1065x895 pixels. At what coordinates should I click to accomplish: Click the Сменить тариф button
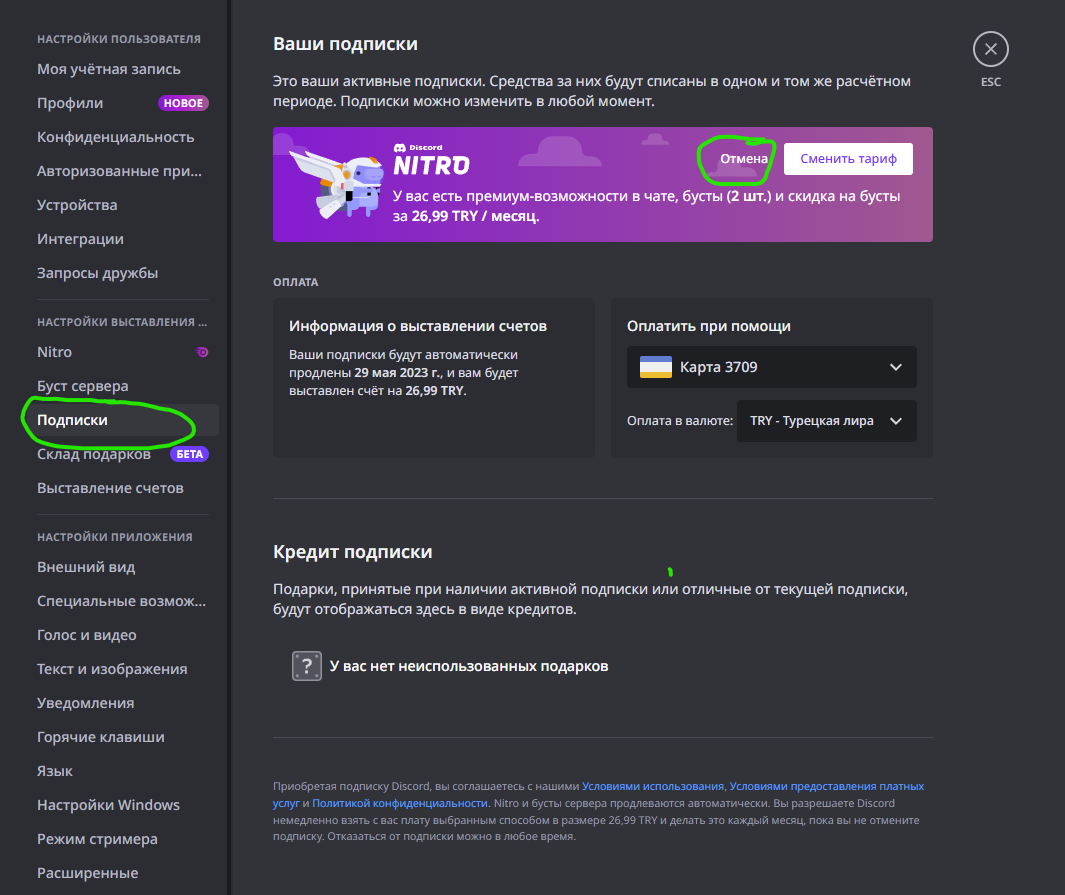click(848, 159)
